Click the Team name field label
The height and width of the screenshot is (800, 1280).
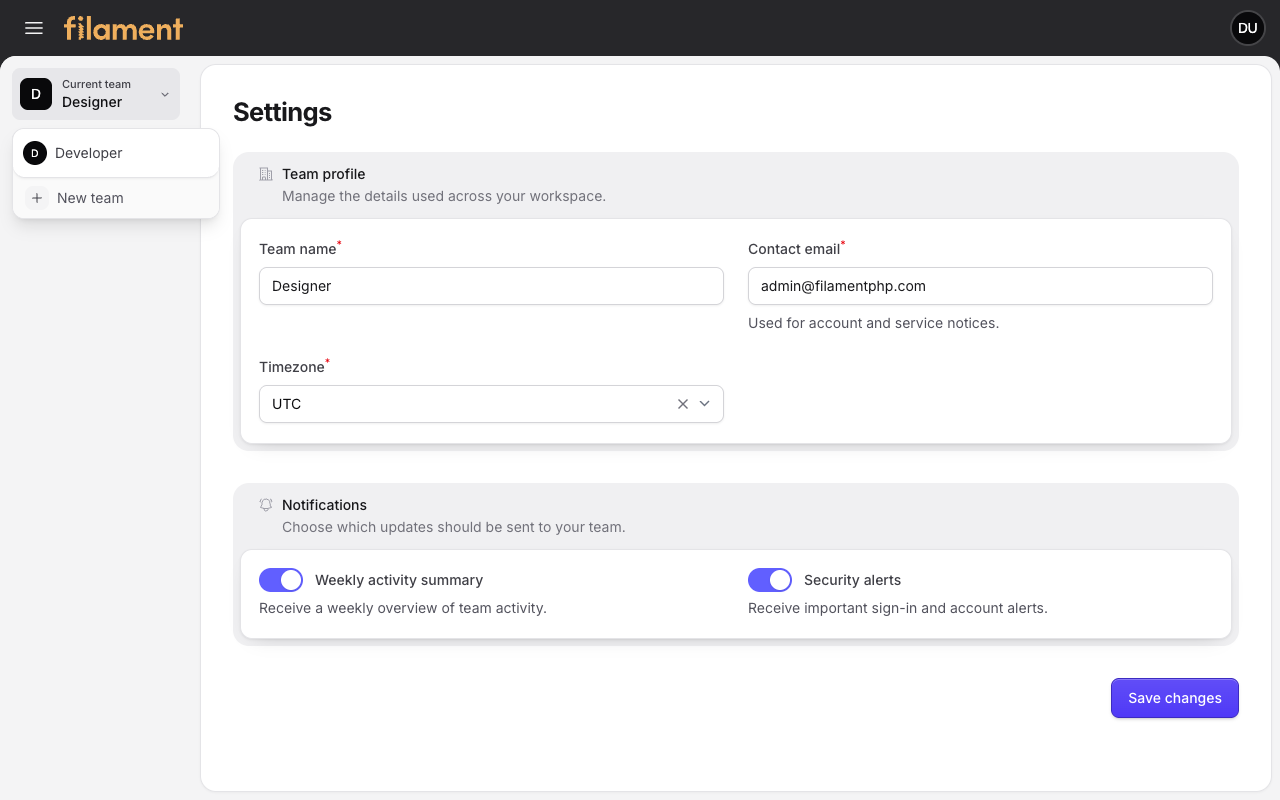click(x=298, y=249)
